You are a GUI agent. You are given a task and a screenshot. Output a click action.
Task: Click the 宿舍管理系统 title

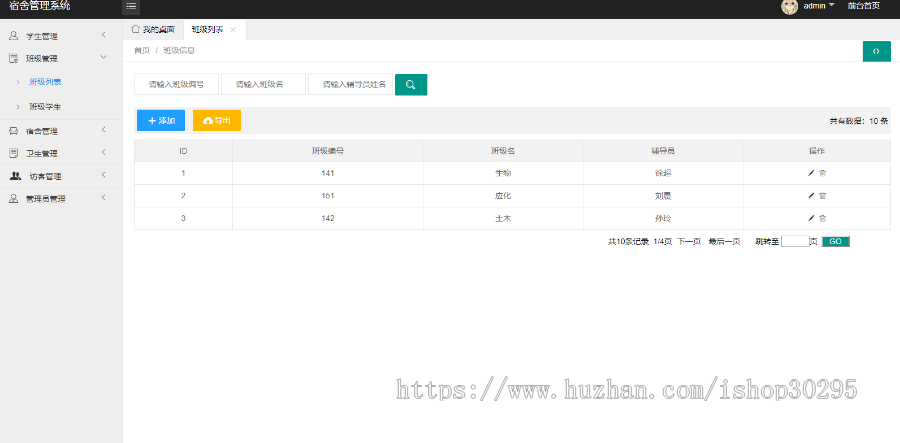[x=40, y=6]
